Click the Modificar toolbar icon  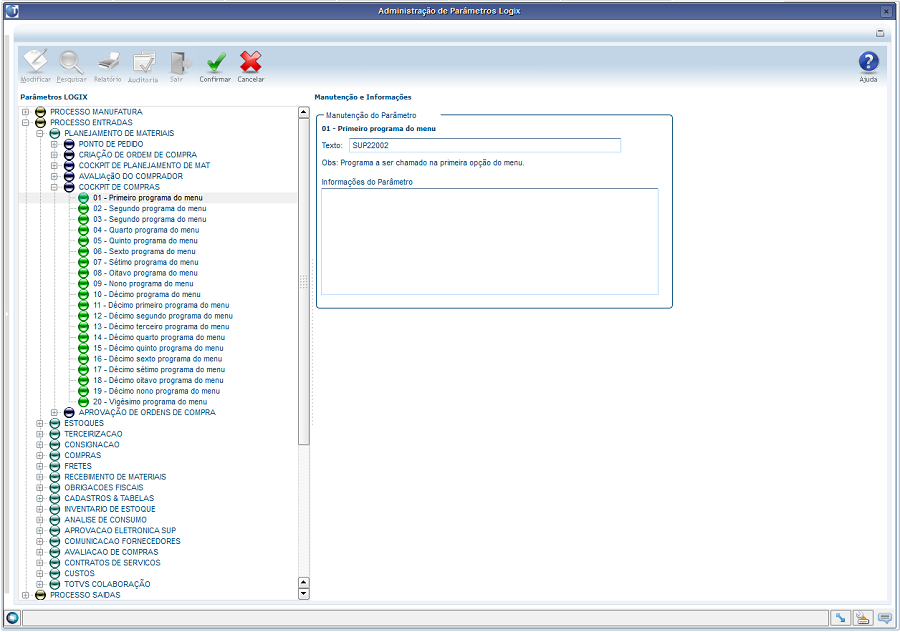(36, 61)
